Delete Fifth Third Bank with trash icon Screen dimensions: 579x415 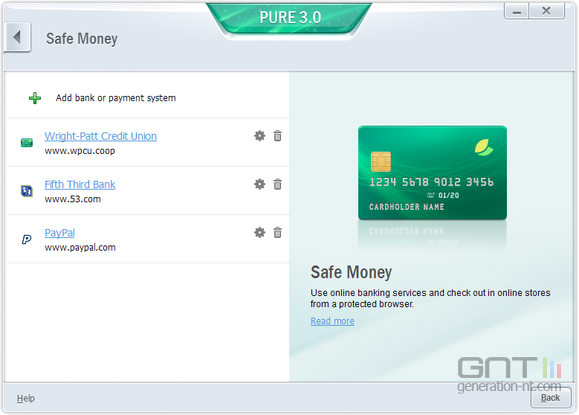click(x=277, y=184)
